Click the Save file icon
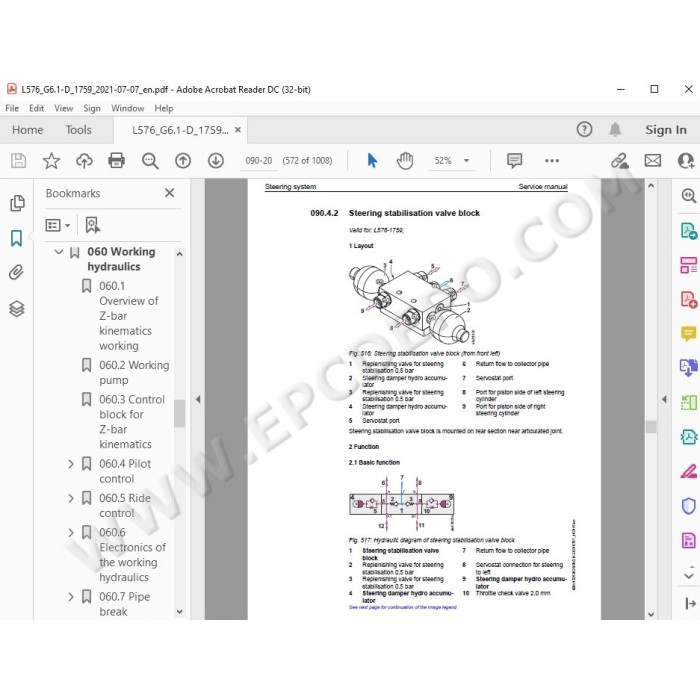The image size is (700, 700). pos(18,161)
